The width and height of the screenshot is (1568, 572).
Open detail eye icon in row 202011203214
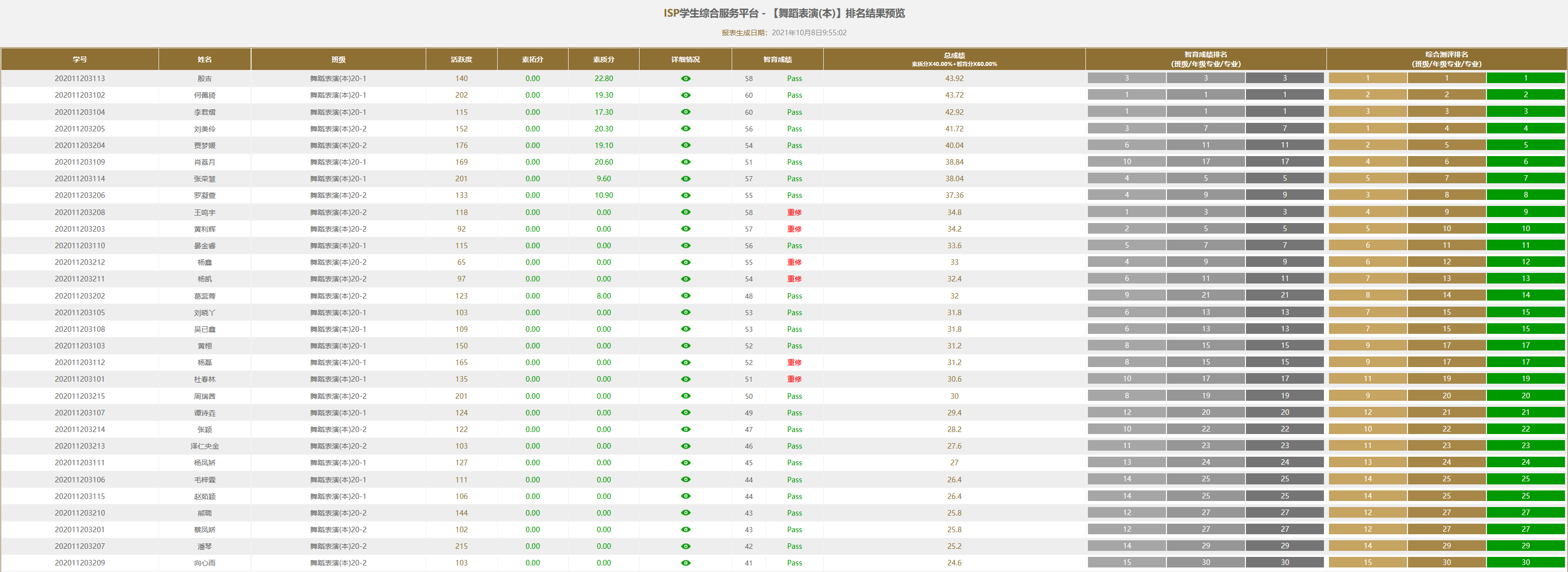(685, 430)
